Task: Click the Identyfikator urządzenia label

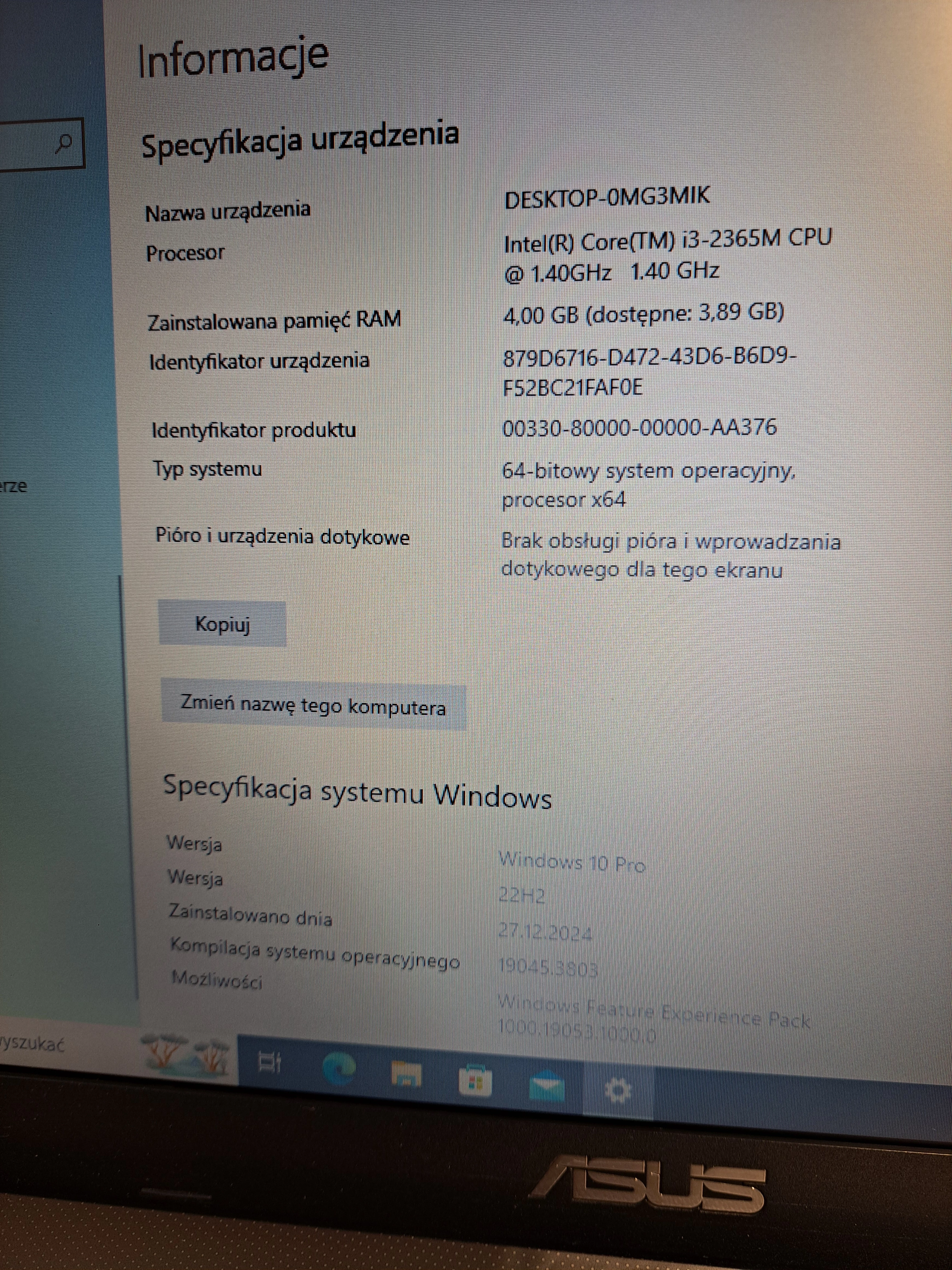Action: coord(259,362)
